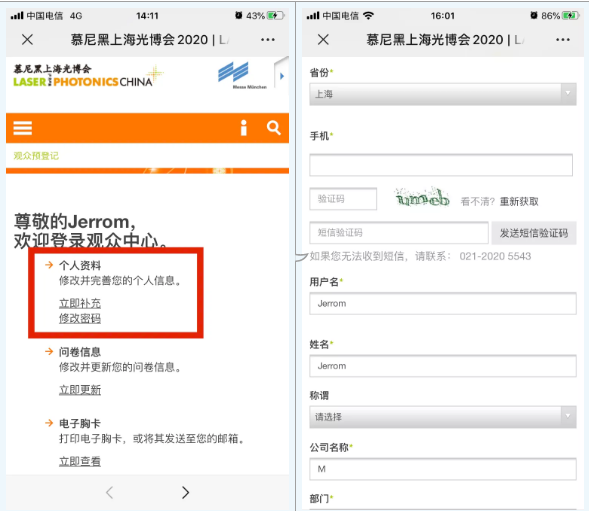Go forward with bottom right chevron
This screenshot has height=511, width=589.
pyautogui.click(x=186, y=492)
